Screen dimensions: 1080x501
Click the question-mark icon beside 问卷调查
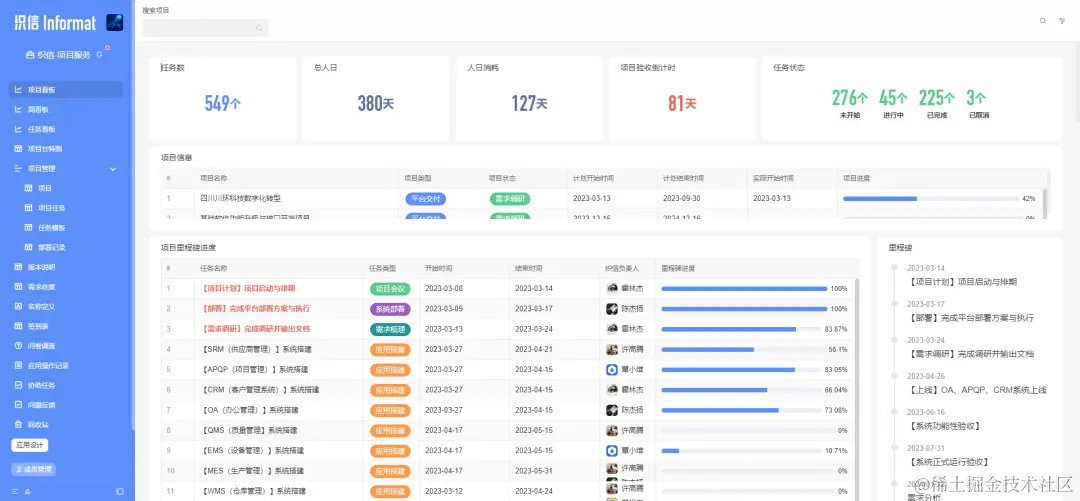click(x=19, y=345)
